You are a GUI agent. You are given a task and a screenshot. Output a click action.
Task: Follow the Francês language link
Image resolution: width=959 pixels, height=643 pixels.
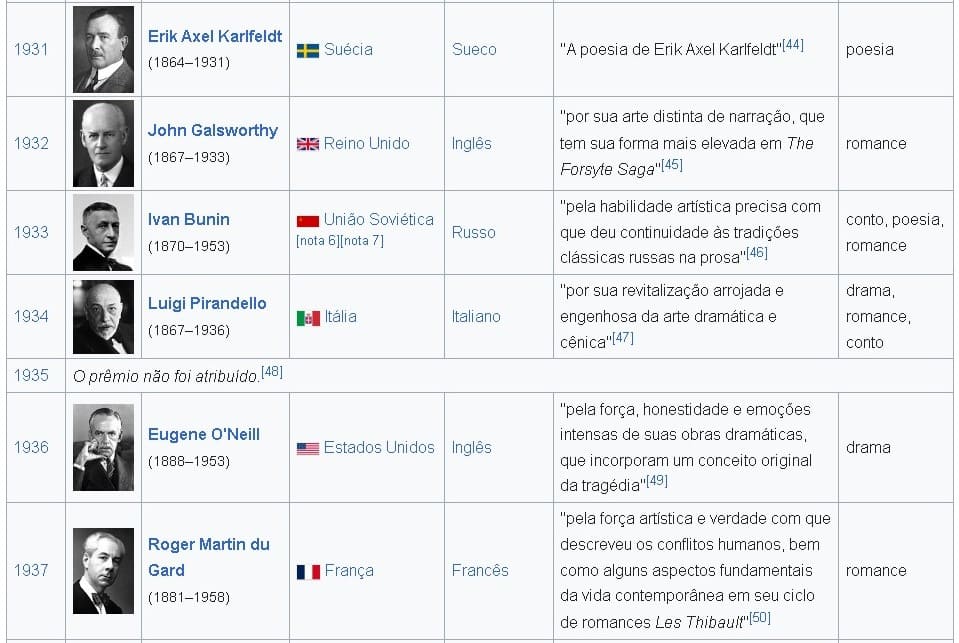pos(480,570)
